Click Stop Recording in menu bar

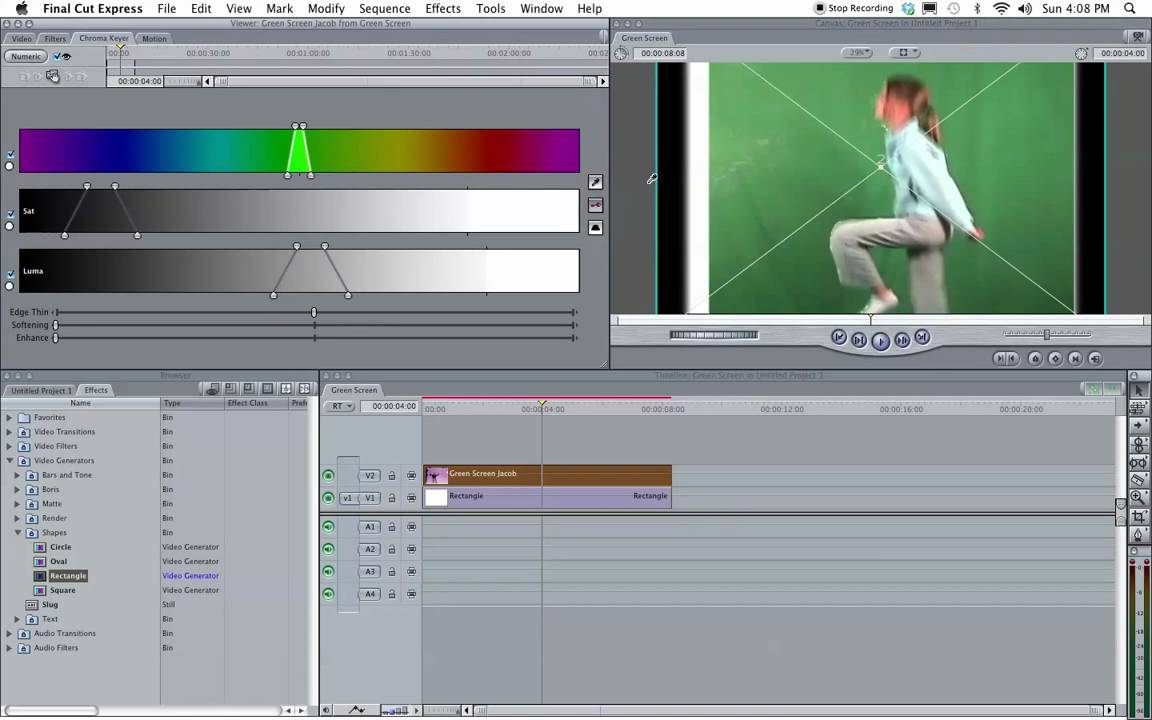[x=853, y=8]
